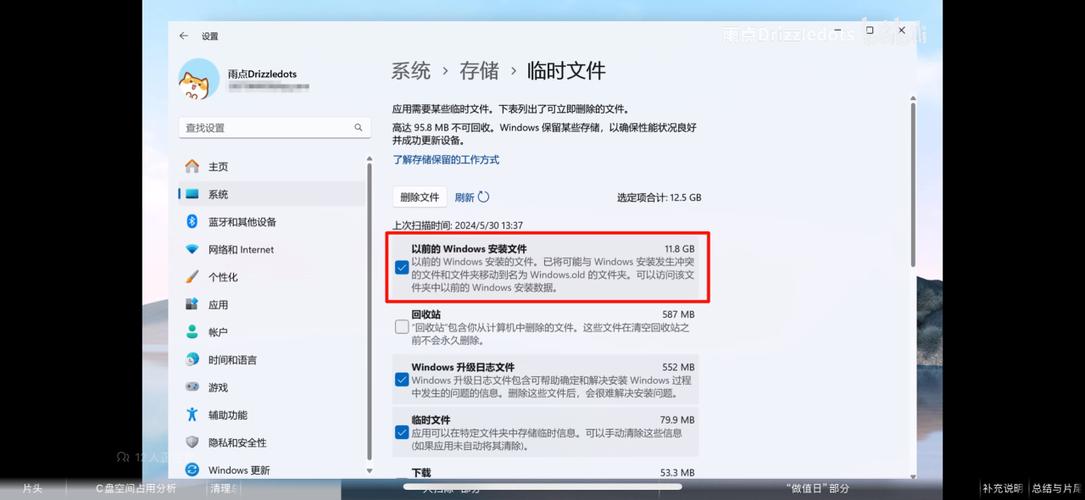Click the white video progress bar
The image size is (1085, 500).
tap(542, 485)
